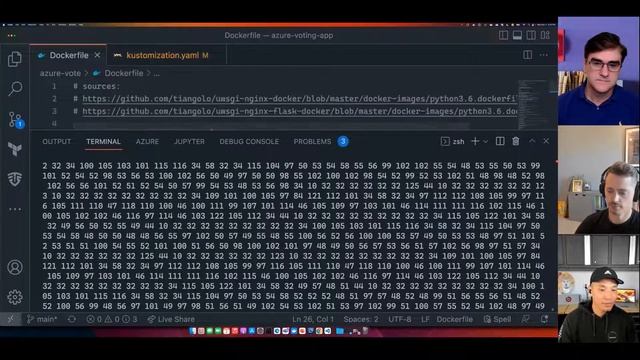This screenshot has height=360, width=640.
Task: Select Dockerfile breadcrumb segment
Action: coord(123,73)
